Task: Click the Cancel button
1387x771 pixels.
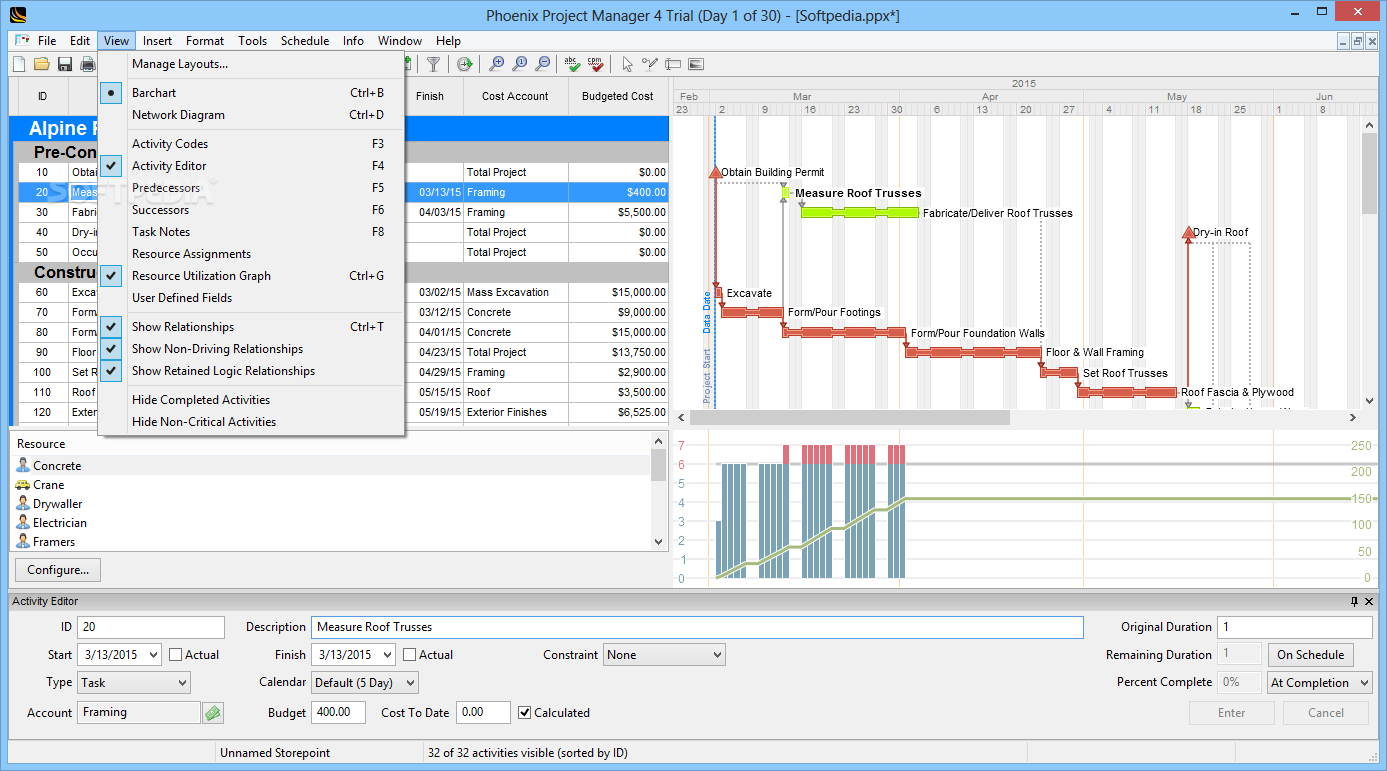Action: (1326, 713)
